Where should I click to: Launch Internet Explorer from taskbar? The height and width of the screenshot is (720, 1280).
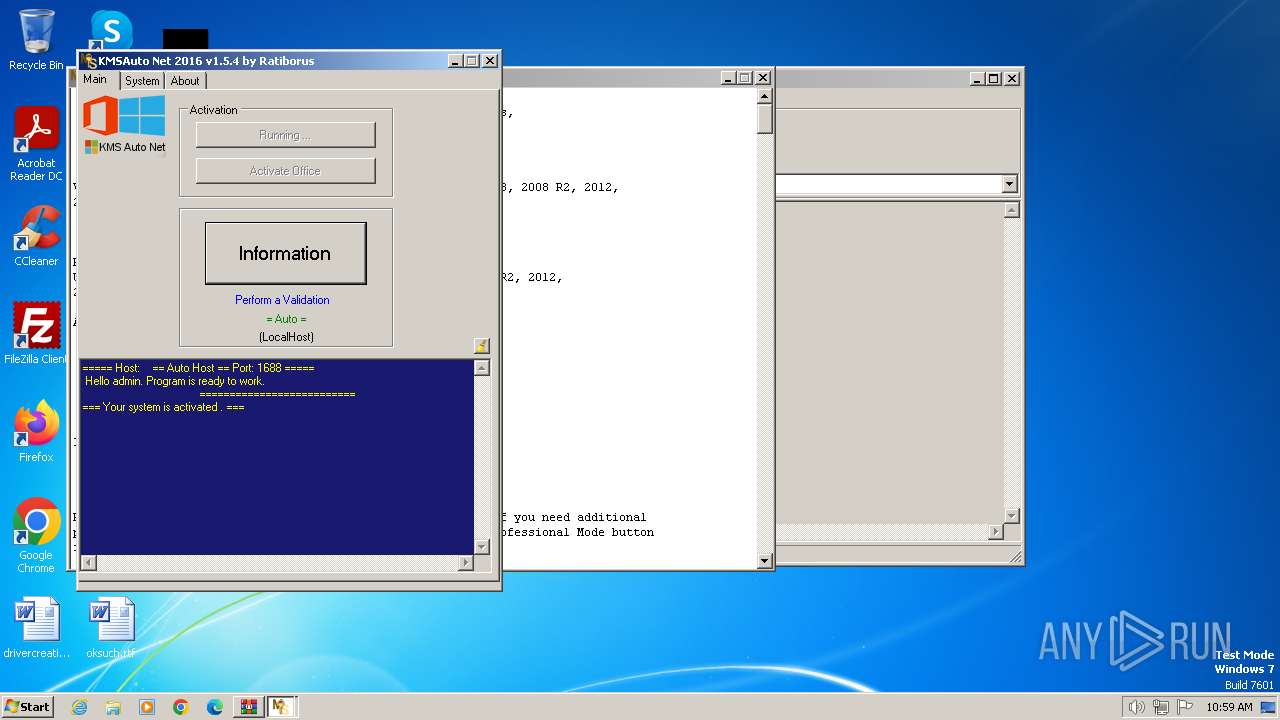point(80,707)
